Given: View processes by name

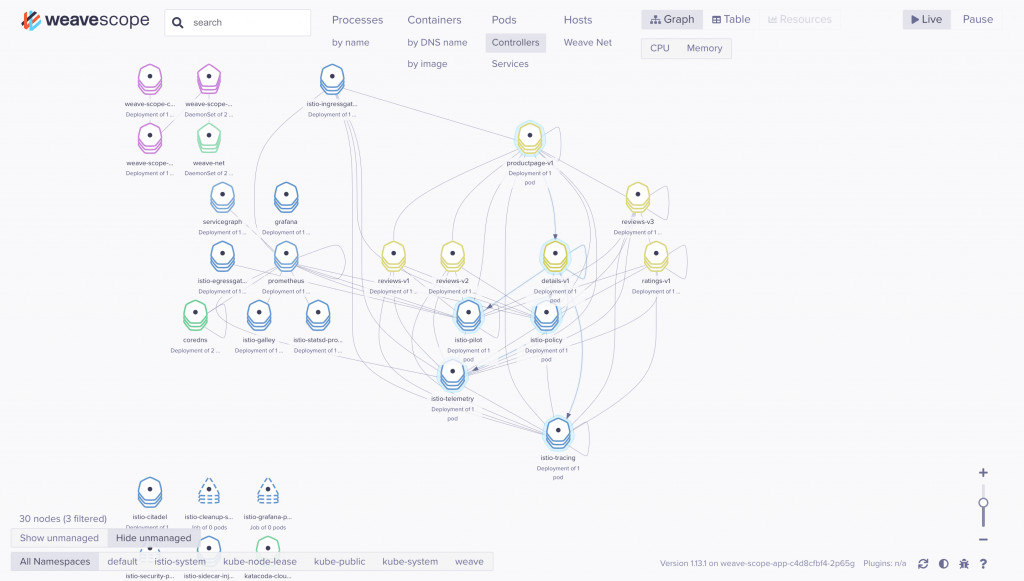Looking at the screenshot, I should click(x=350, y=42).
